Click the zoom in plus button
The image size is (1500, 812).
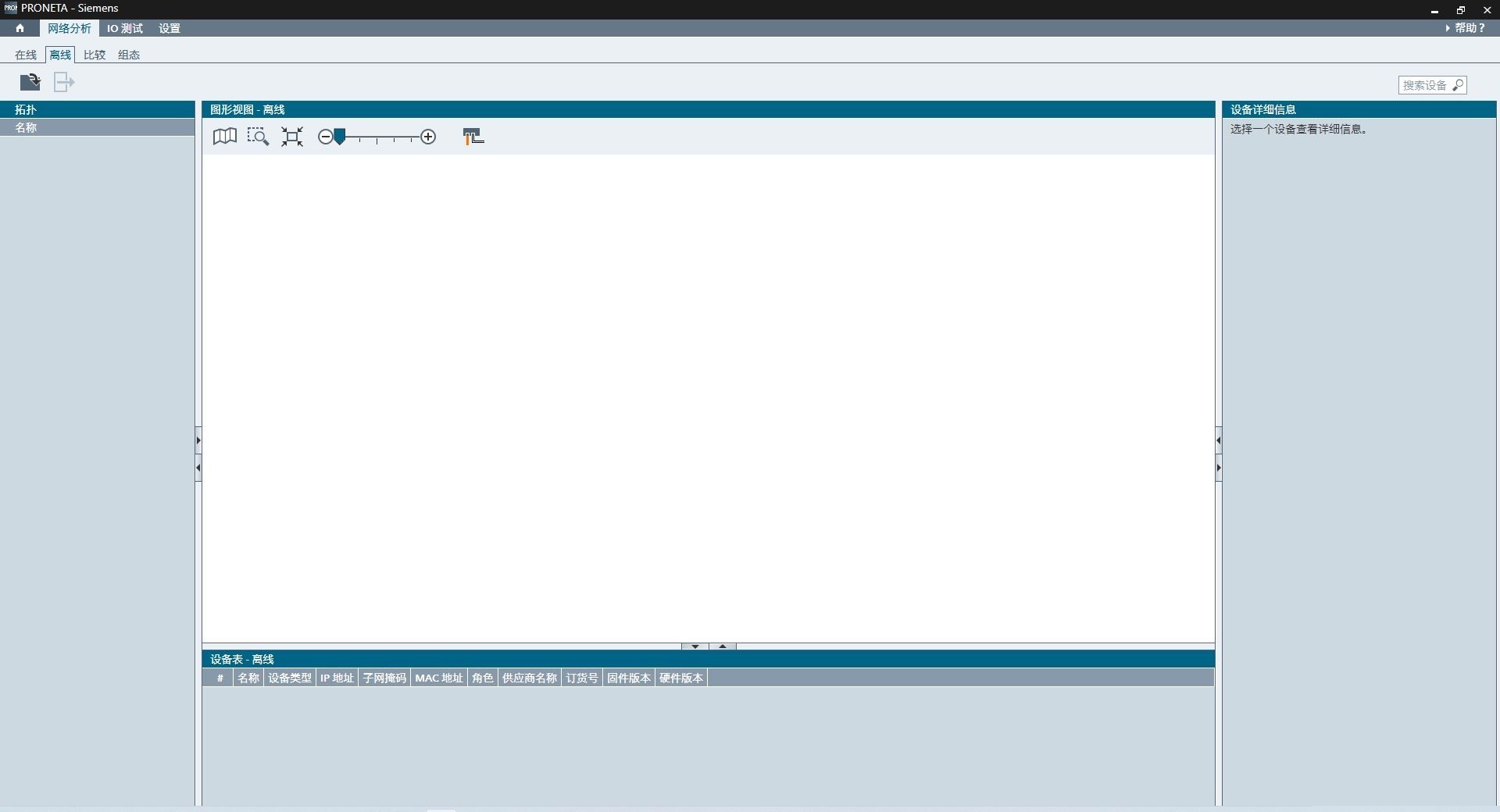pyautogui.click(x=428, y=137)
